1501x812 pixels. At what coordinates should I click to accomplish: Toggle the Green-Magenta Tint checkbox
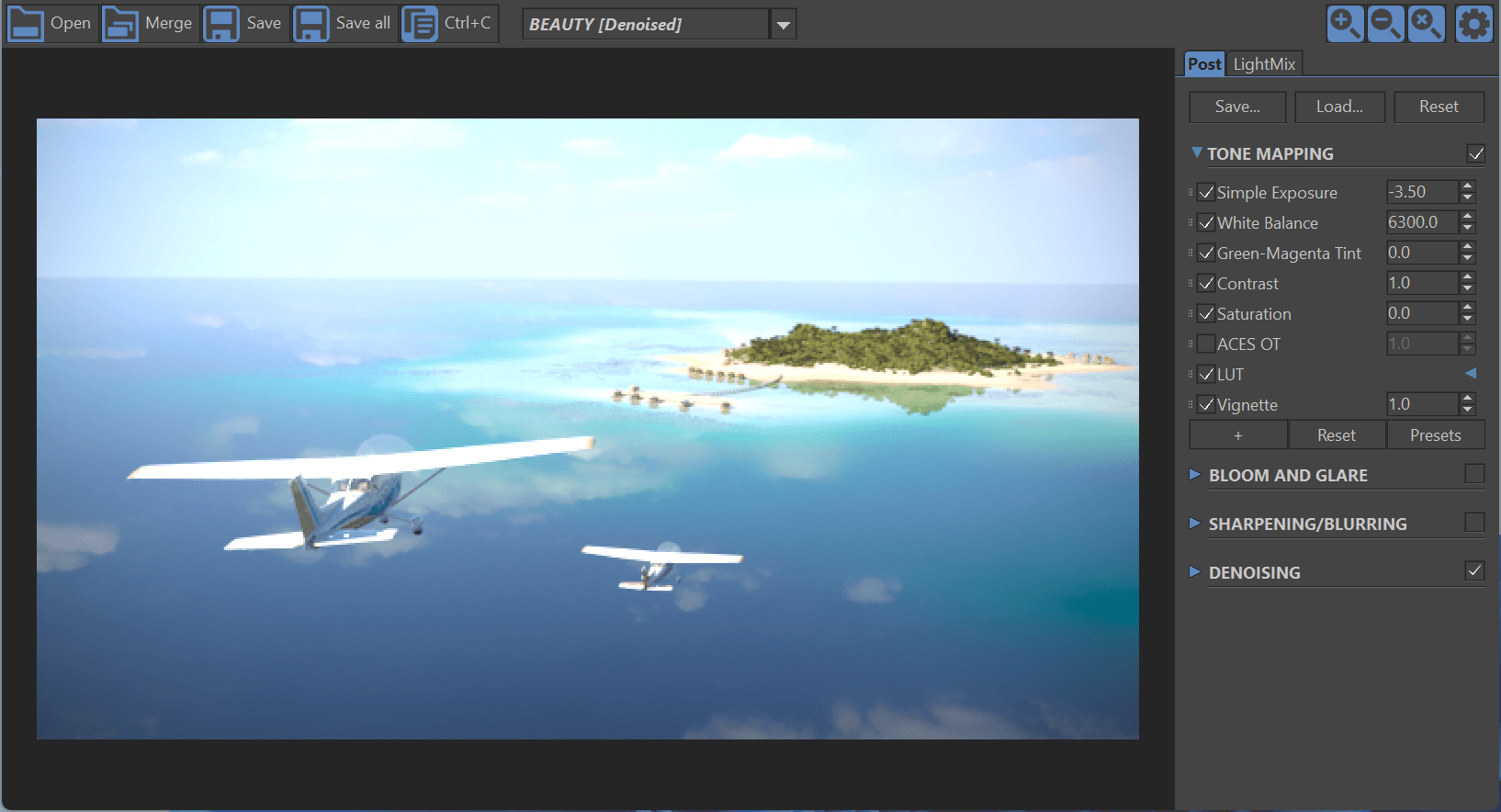(x=1206, y=253)
